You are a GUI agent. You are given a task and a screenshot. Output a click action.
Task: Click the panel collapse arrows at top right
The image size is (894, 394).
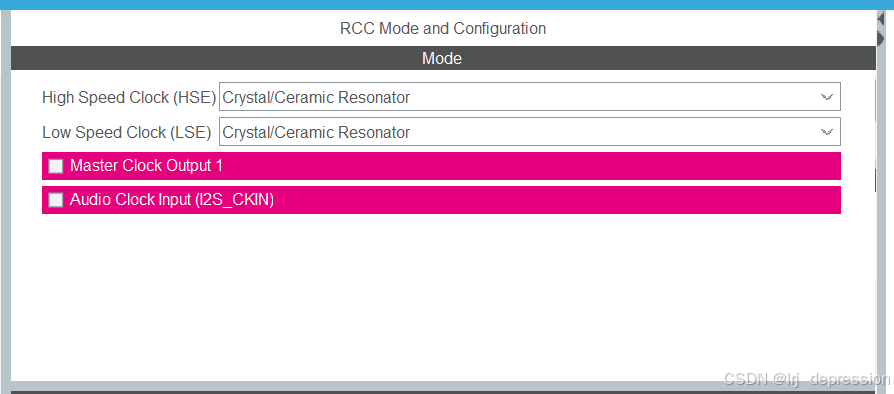[880, 29]
